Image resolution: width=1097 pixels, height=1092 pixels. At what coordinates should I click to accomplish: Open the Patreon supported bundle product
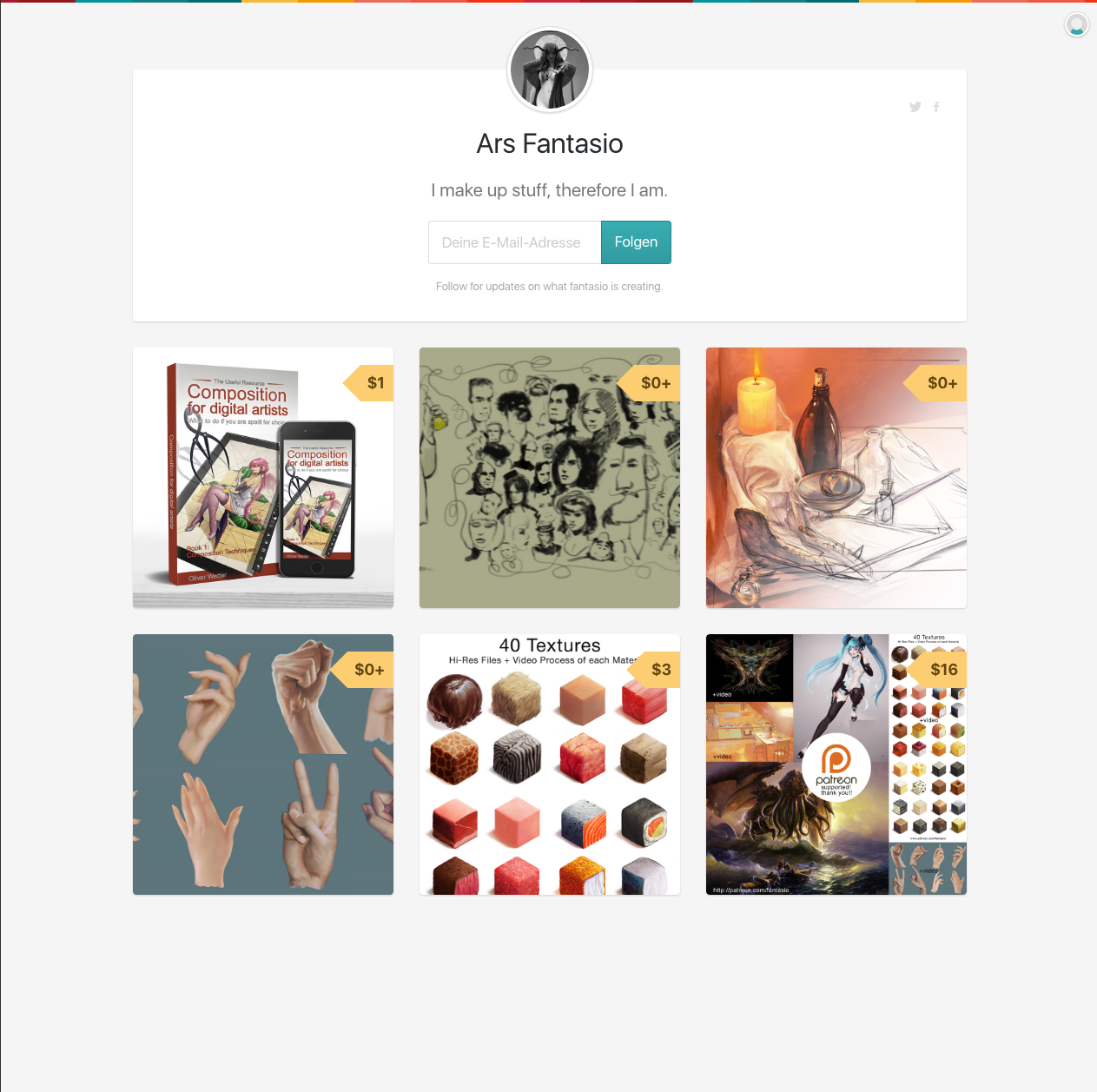[x=836, y=764]
